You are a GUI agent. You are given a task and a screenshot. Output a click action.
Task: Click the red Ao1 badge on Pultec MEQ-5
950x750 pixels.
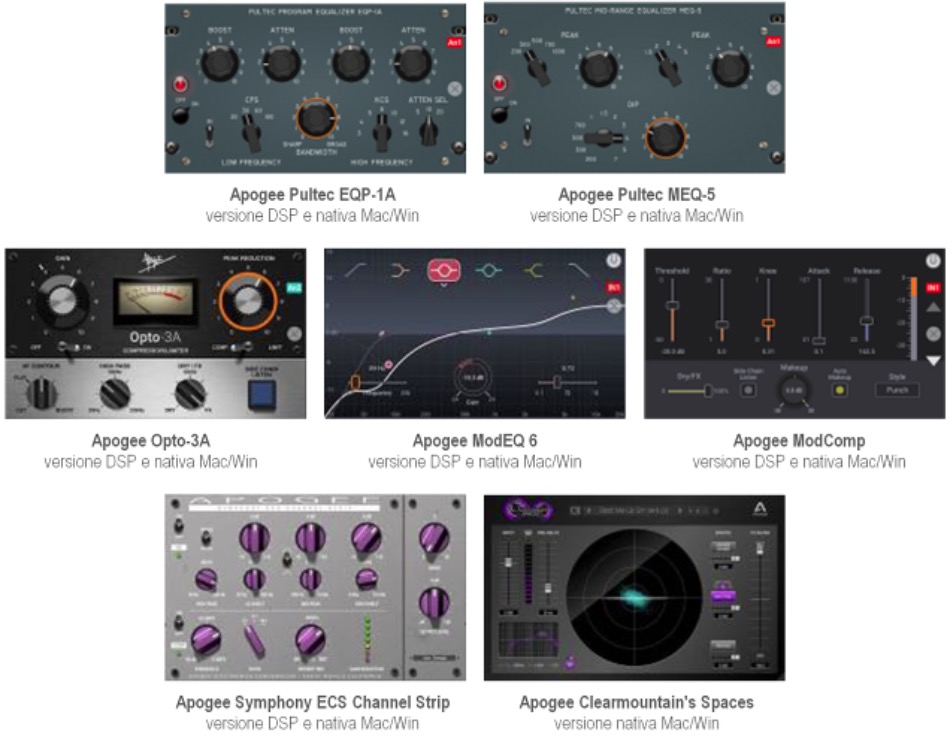click(x=773, y=42)
